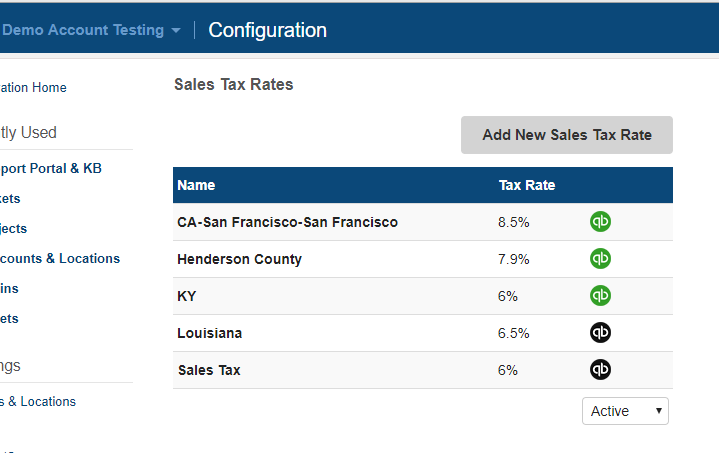This screenshot has height=453, width=719.
Task: Open the Configuration Home link
Action: click(33, 88)
